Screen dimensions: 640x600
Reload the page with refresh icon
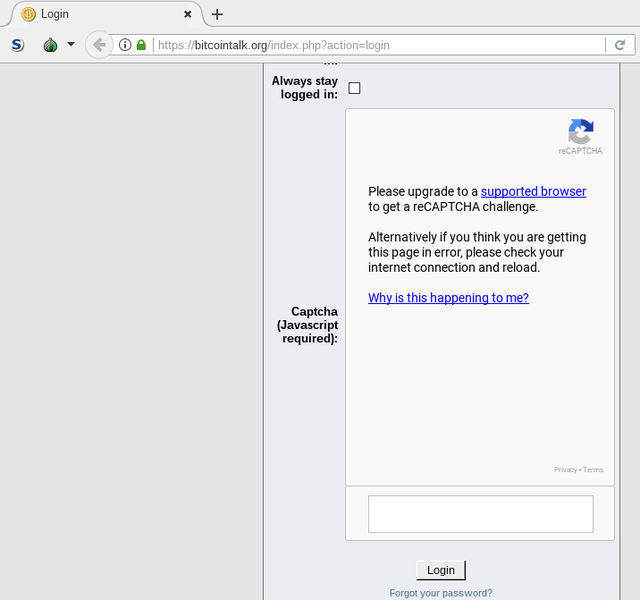(620, 45)
